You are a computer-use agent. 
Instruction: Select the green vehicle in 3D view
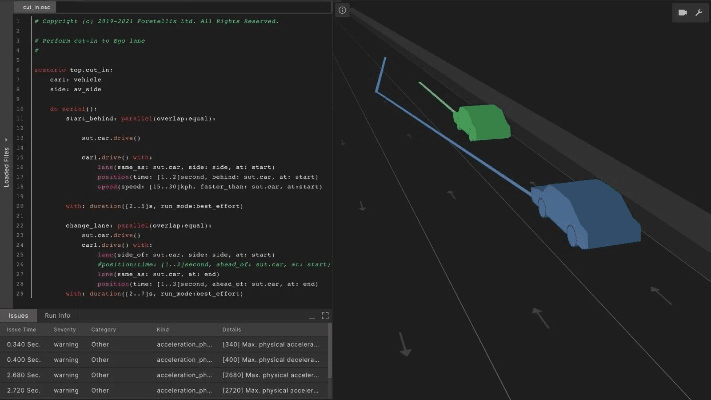(x=481, y=121)
